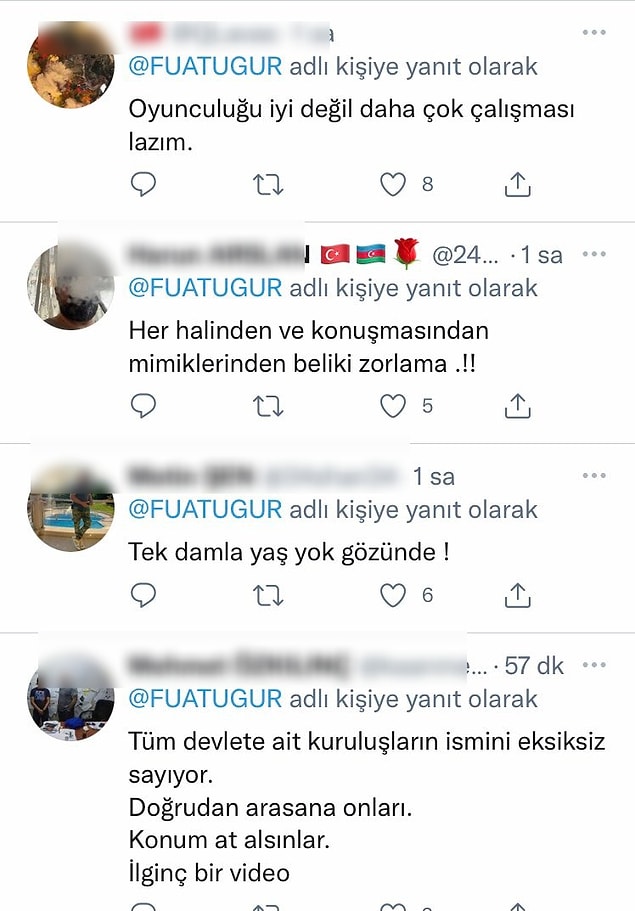This screenshot has height=911, width=635.
Task: Open more options on the 57 dk tweet
Action: 594,665
